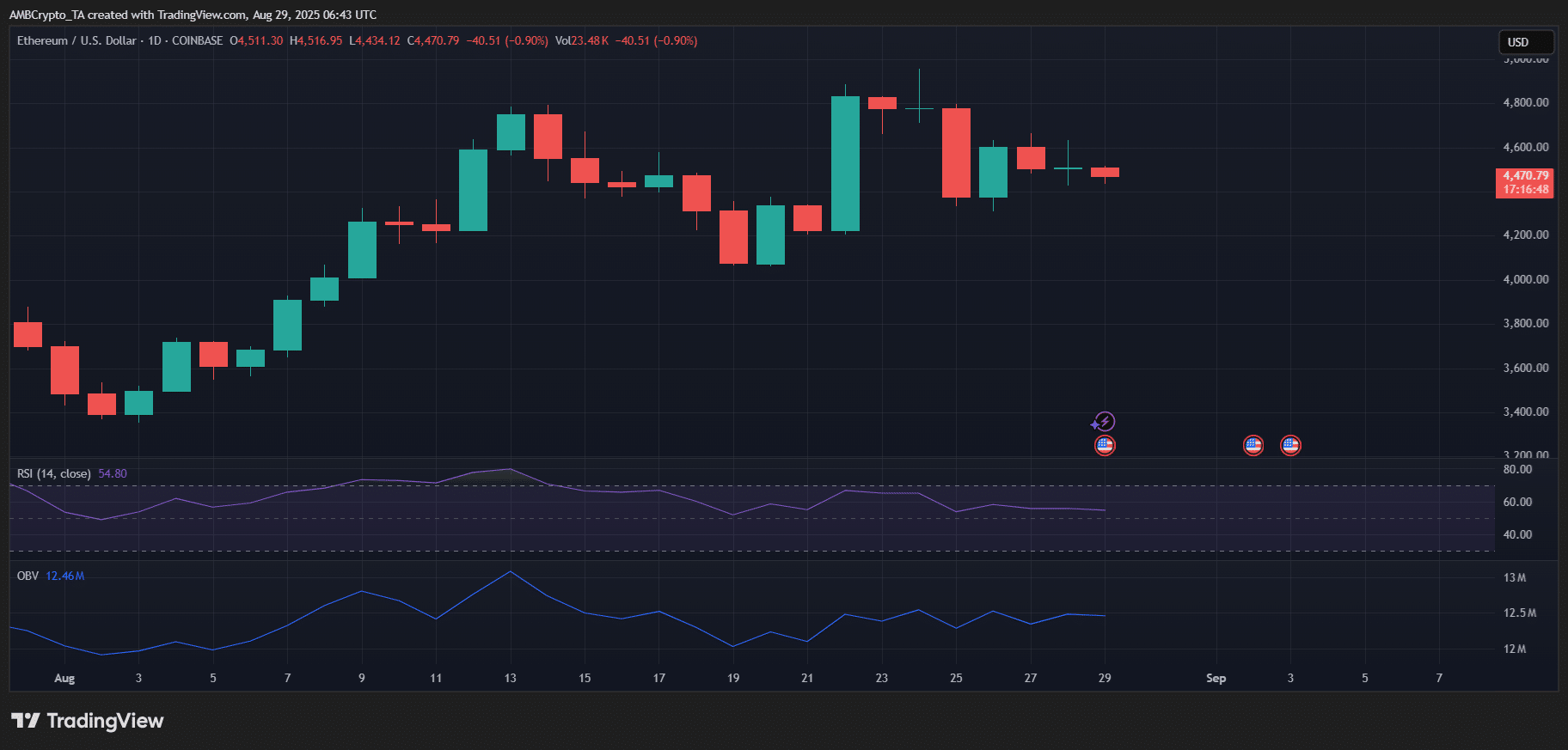
Task: Click the 13M label on the OBV scale
Action: (x=1515, y=577)
